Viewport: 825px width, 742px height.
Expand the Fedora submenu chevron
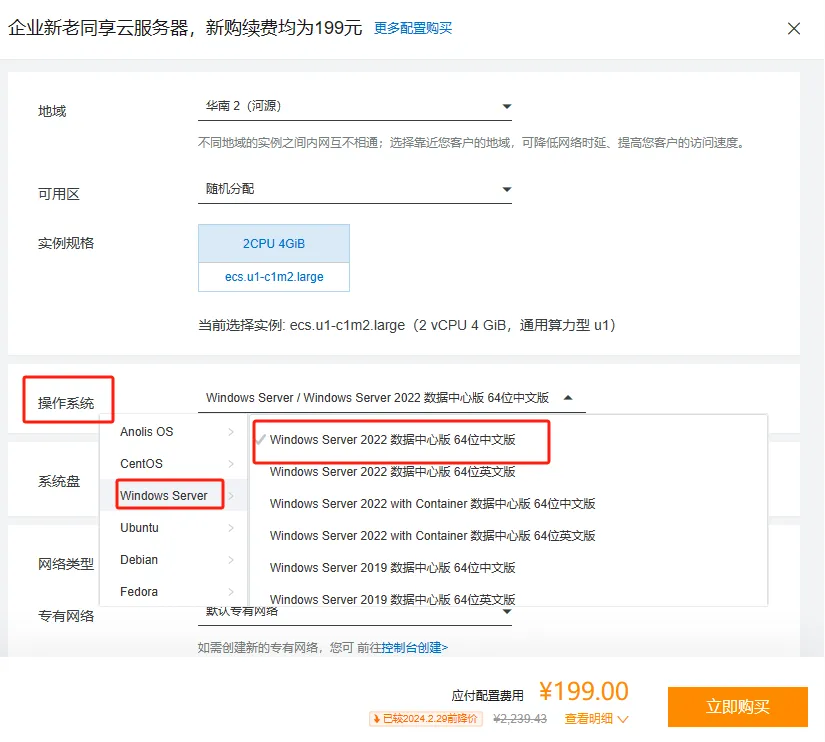pyautogui.click(x=231, y=592)
